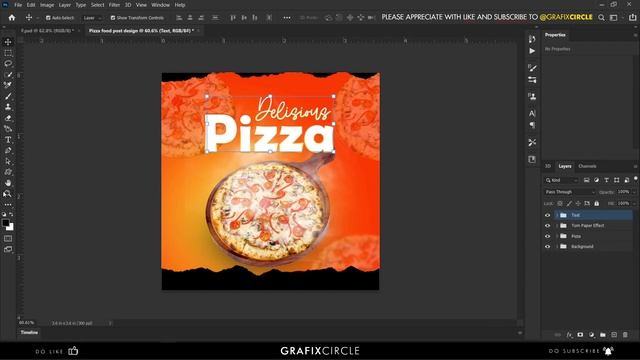This screenshot has height=360, width=640.
Task: Click more align options three dots
Action: tap(287, 18)
